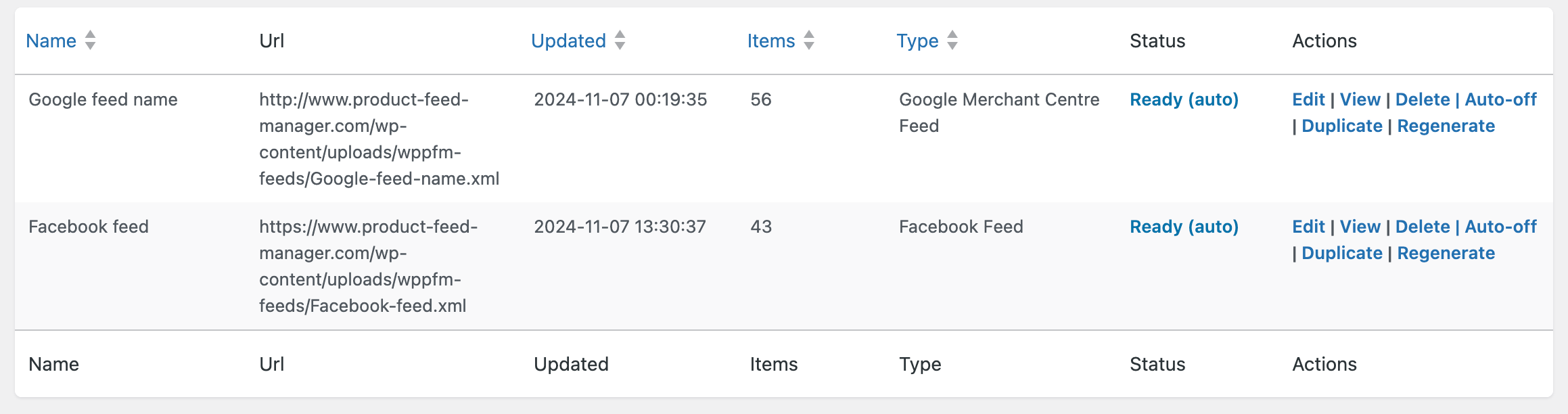
Task: Regenerate the Google Merchant Centre feed
Action: (1446, 126)
